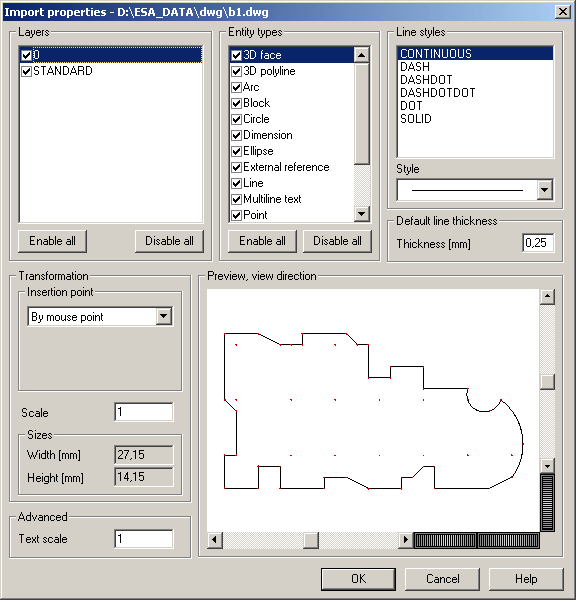
Task: Click the entity types list scroll-up arrow
Action: point(361,55)
